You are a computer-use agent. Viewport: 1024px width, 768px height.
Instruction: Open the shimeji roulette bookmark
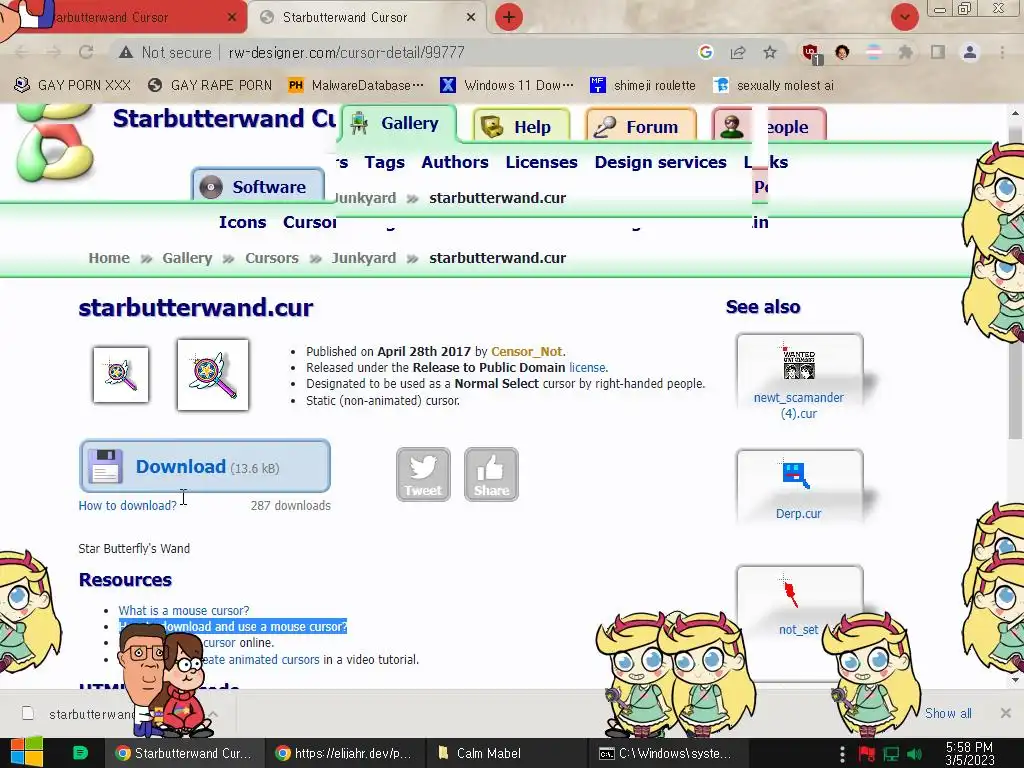(x=643, y=85)
